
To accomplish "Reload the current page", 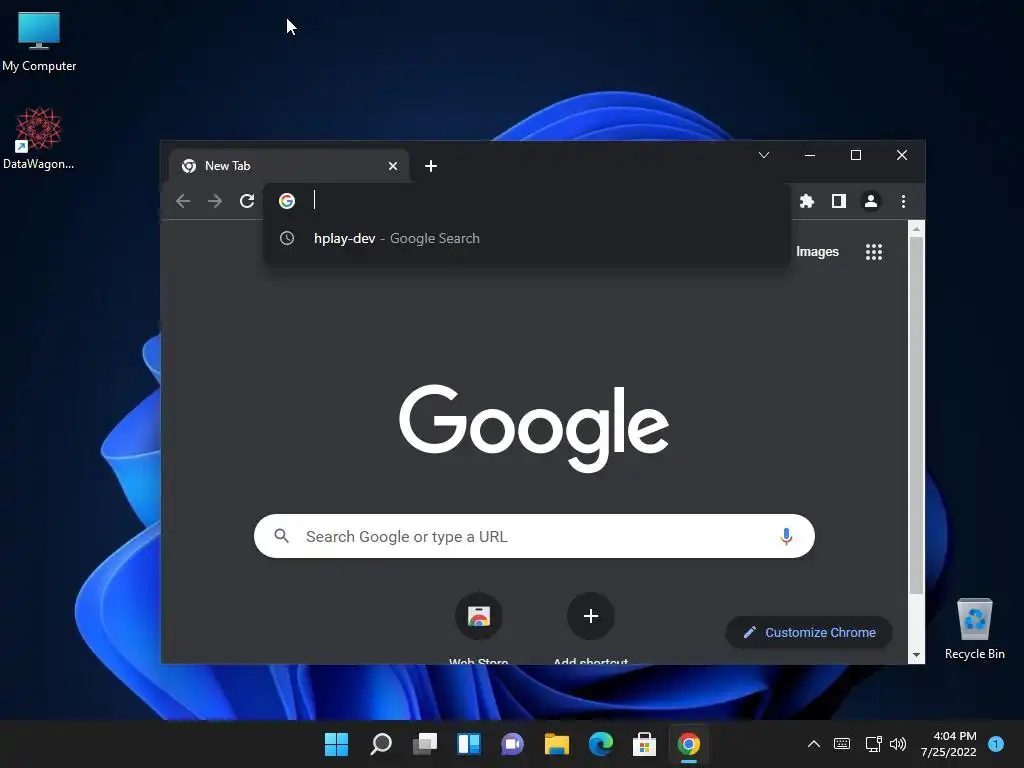I will (247, 201).
